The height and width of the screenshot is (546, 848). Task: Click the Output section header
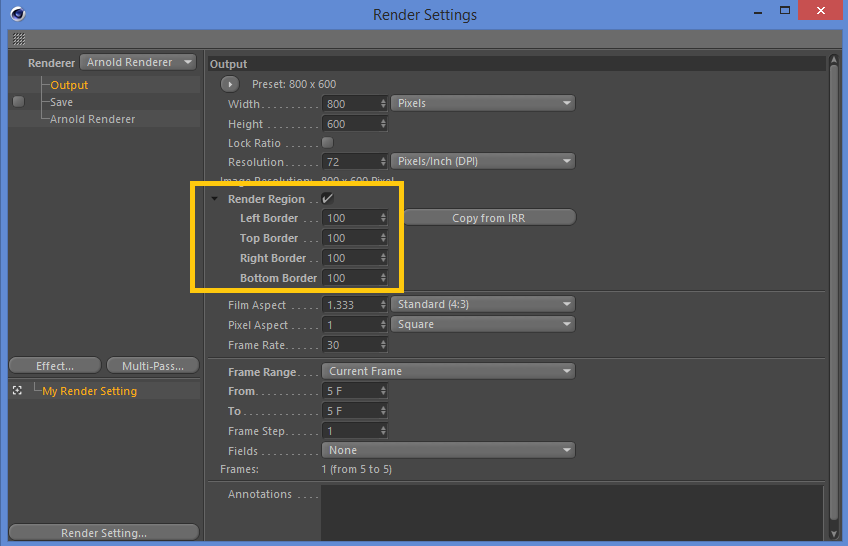[517, 64]
